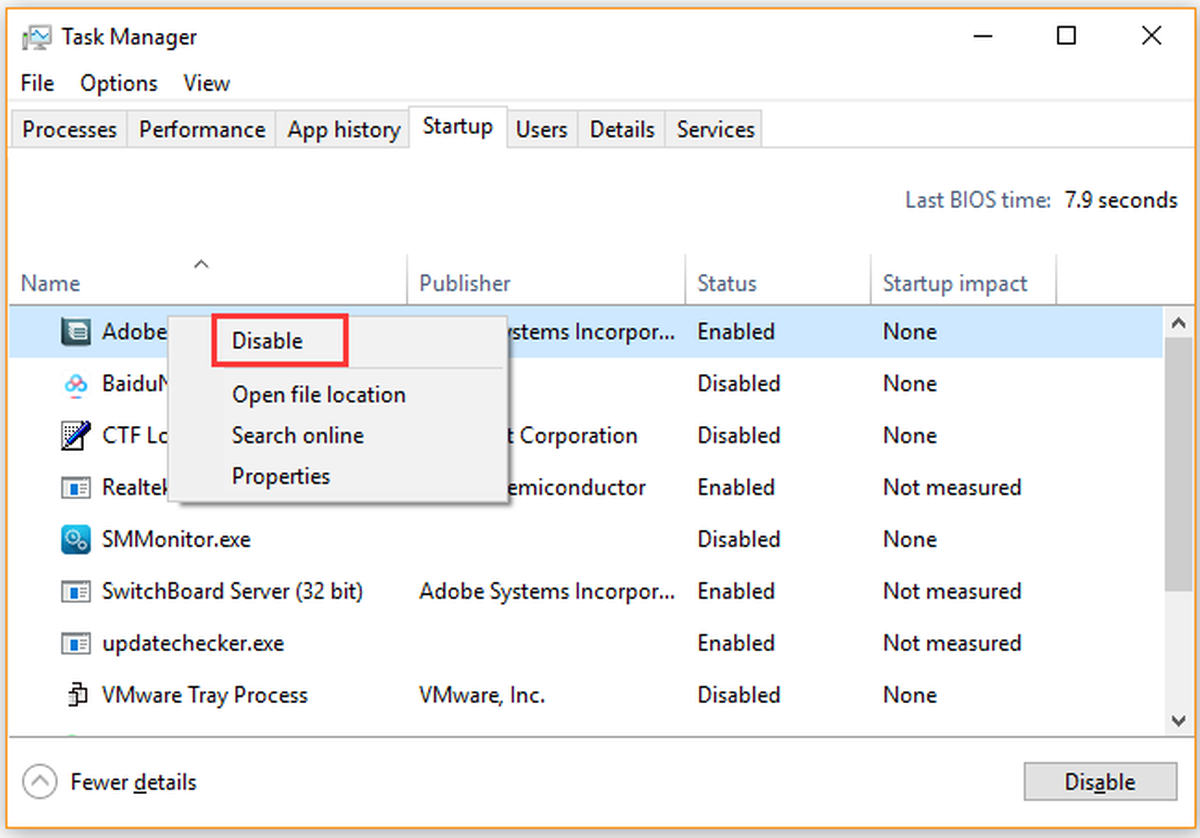This screenshot has height=838, width=1200.
Task: Select the SwitchBoard Server (32 bit) row
Action: 587,592
